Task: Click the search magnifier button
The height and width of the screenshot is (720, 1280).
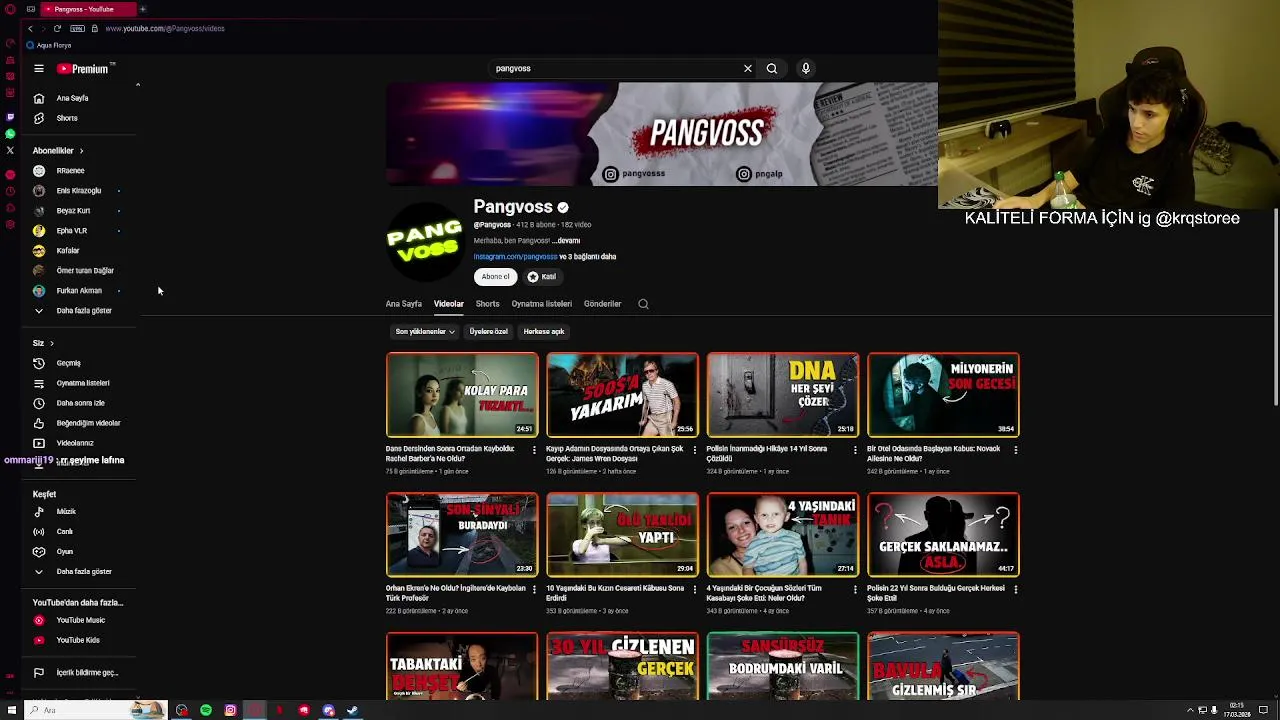Action: [772, 68]
